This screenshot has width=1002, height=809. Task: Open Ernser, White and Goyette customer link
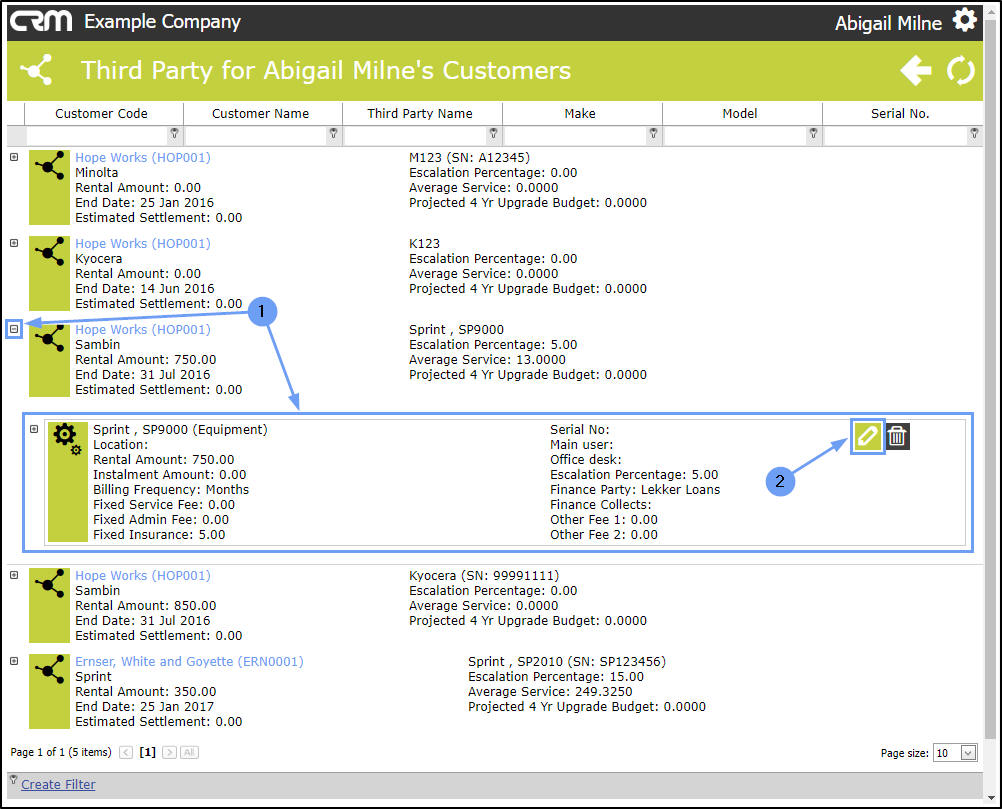(x=189, y=661)
